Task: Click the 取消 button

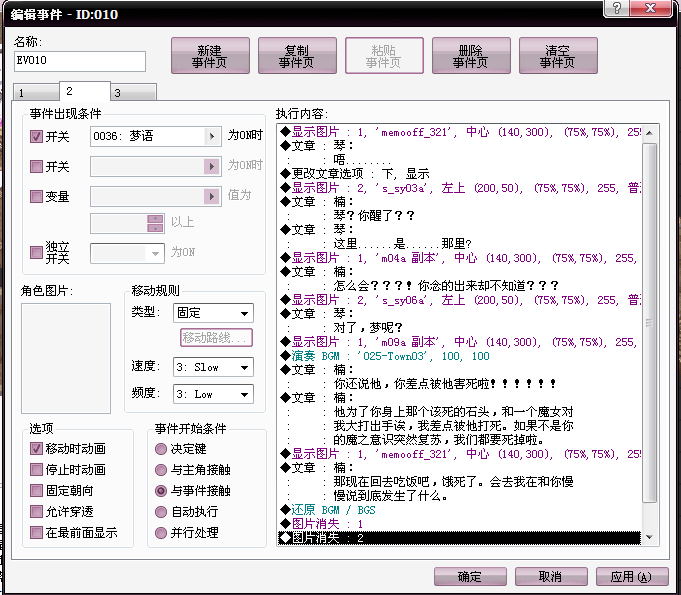Action: click(551, 576)
